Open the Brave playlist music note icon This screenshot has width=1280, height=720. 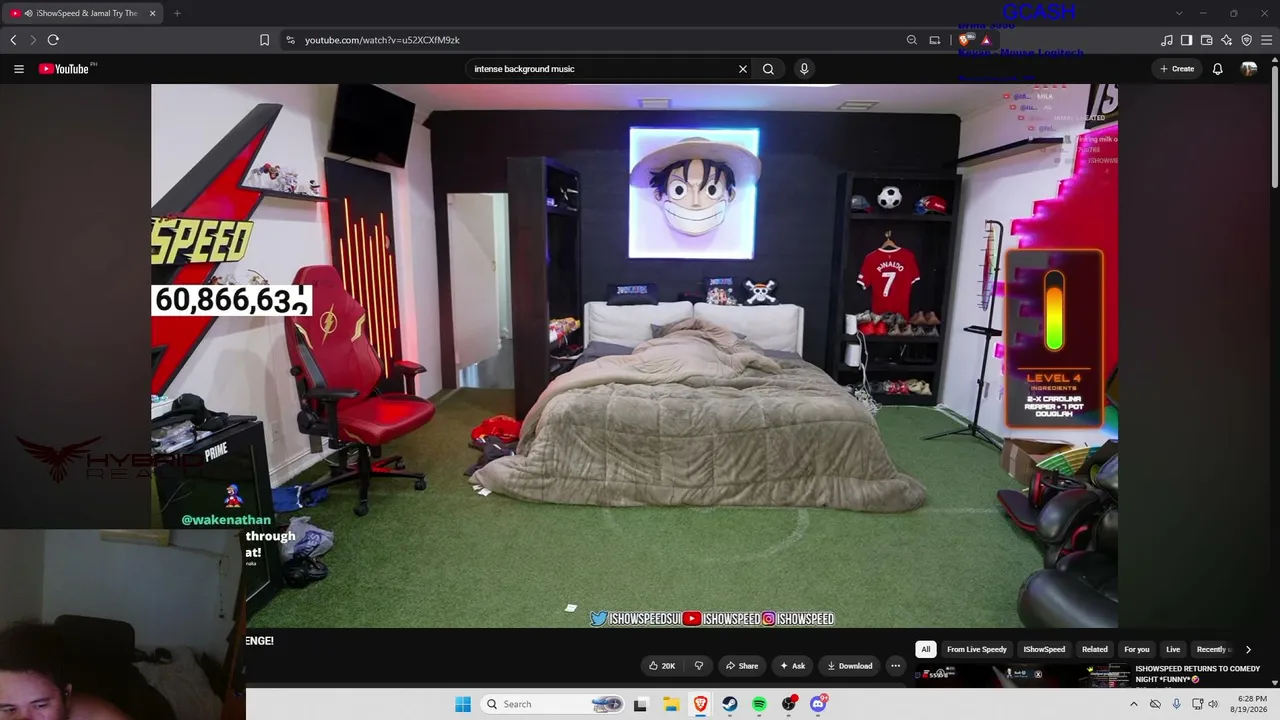pos(1167,40)
